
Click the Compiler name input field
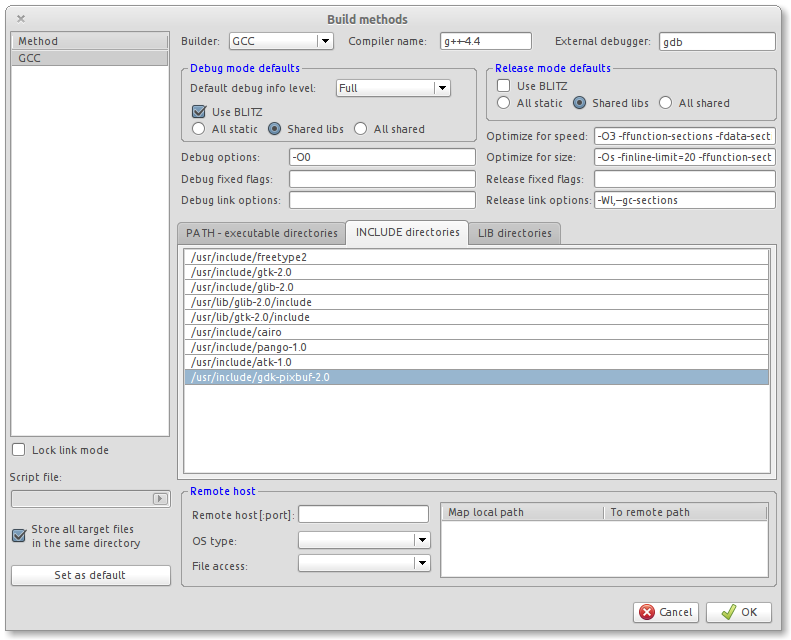coord(483,41)
